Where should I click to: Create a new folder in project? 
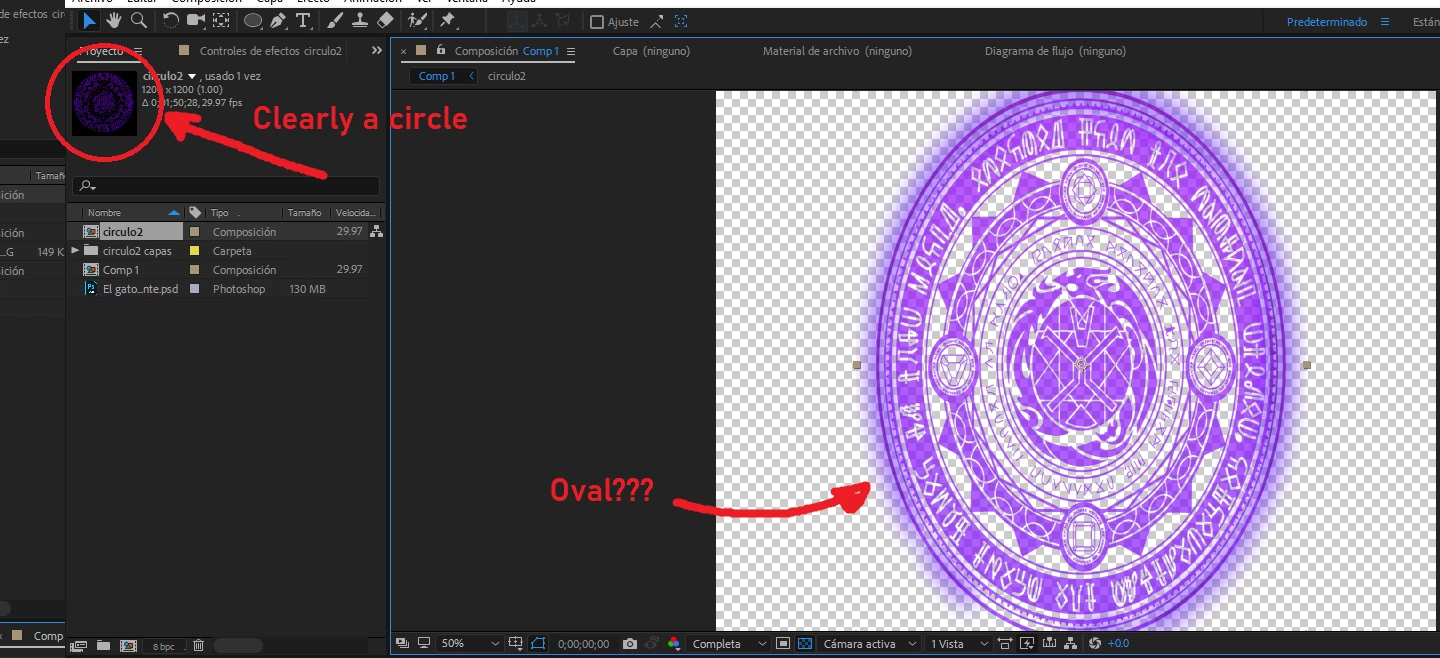pos(104,646)
